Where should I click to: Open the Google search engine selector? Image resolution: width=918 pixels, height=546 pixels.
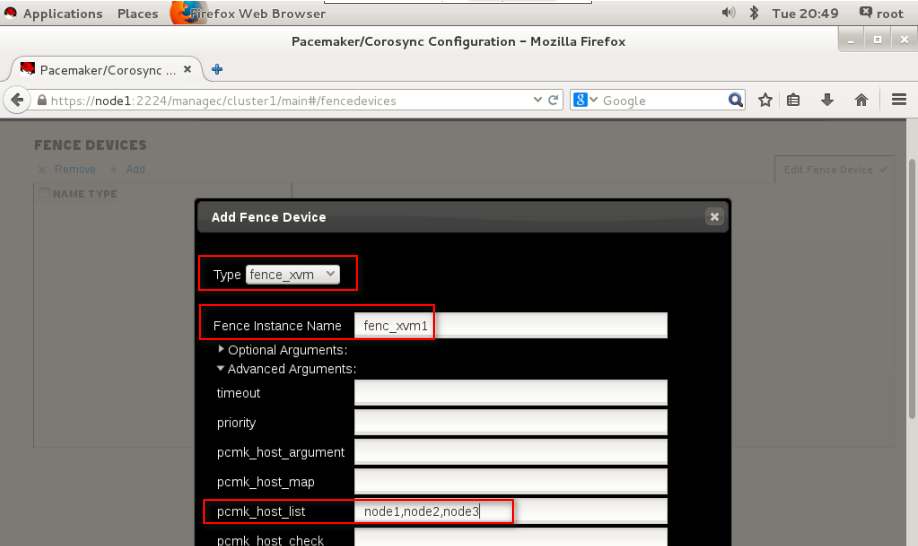(x=585, y=100)
